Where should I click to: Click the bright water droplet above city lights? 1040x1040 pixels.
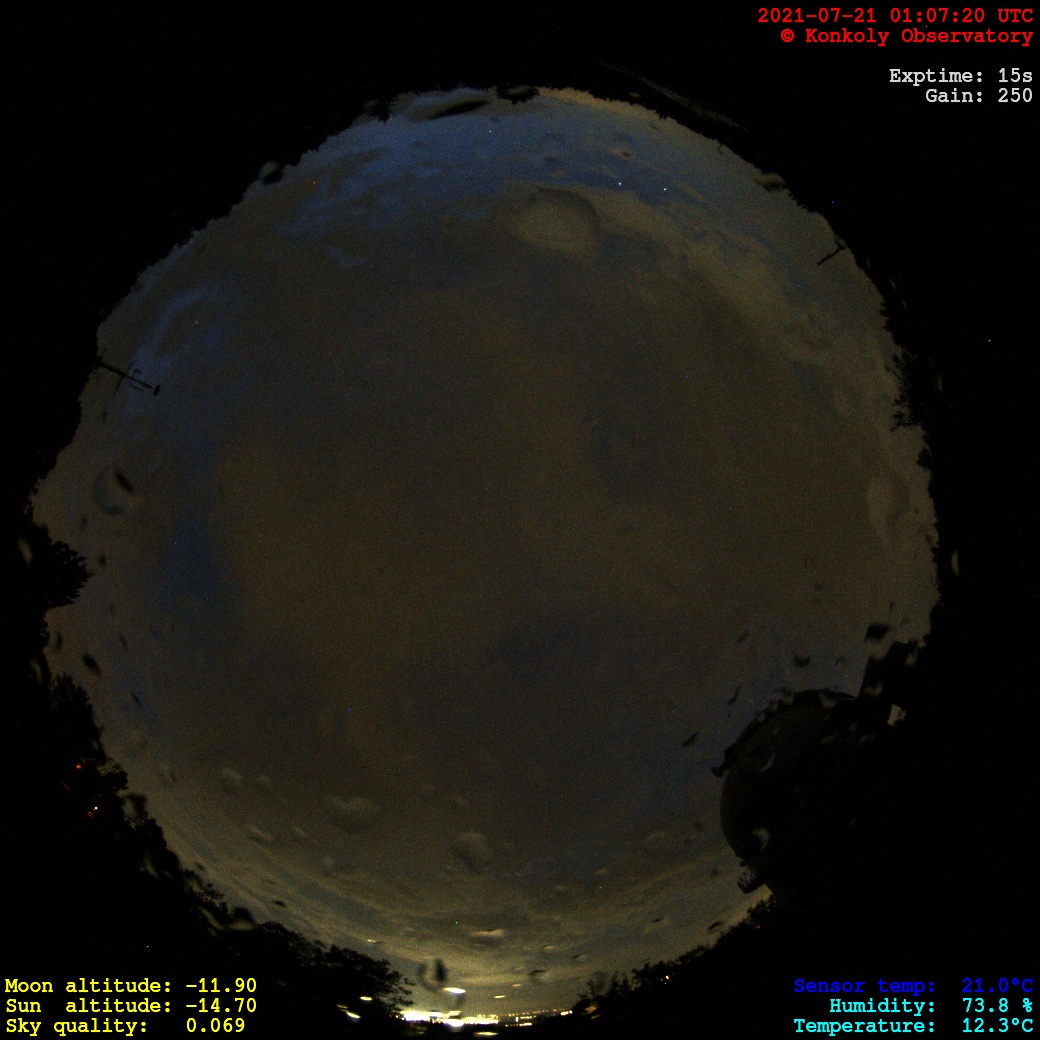(453, 994)
